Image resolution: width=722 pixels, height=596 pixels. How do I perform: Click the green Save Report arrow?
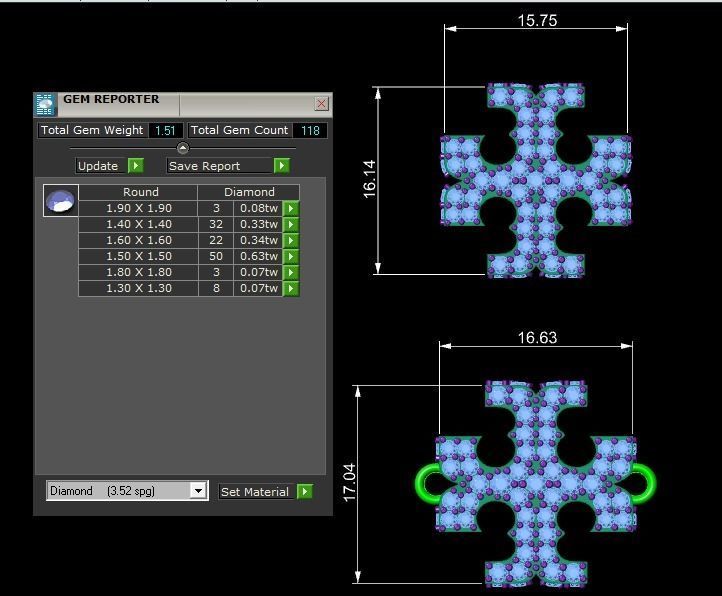coord(282,165)
